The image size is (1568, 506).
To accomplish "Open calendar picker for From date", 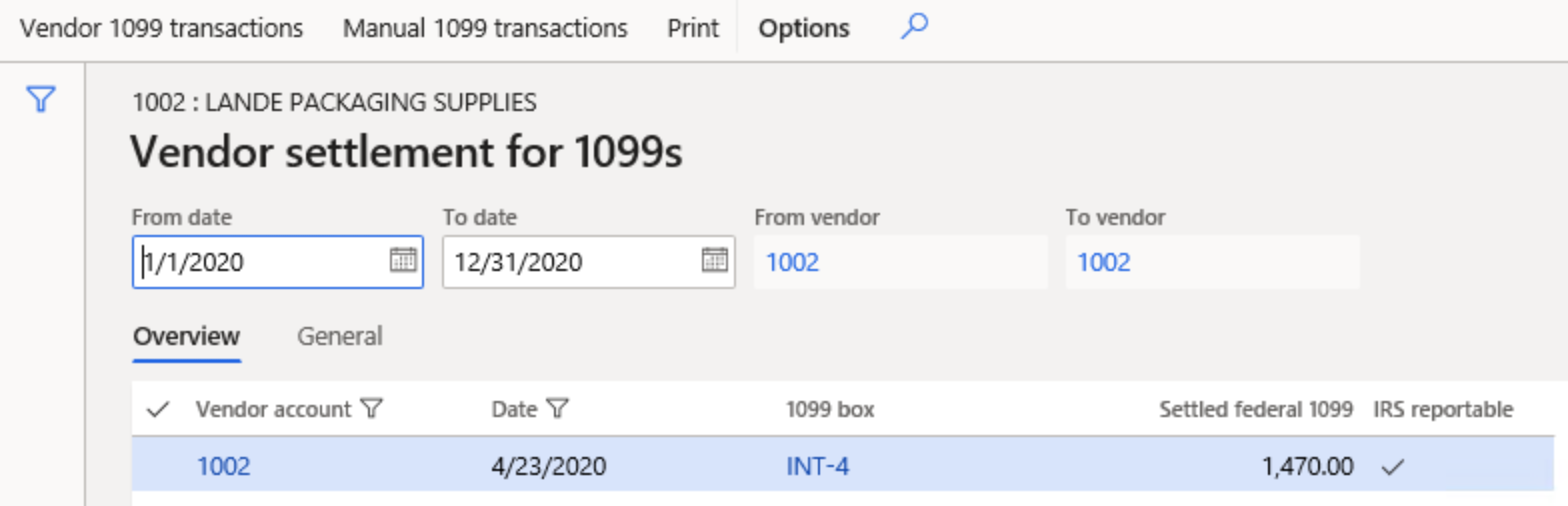I will 402,261.
